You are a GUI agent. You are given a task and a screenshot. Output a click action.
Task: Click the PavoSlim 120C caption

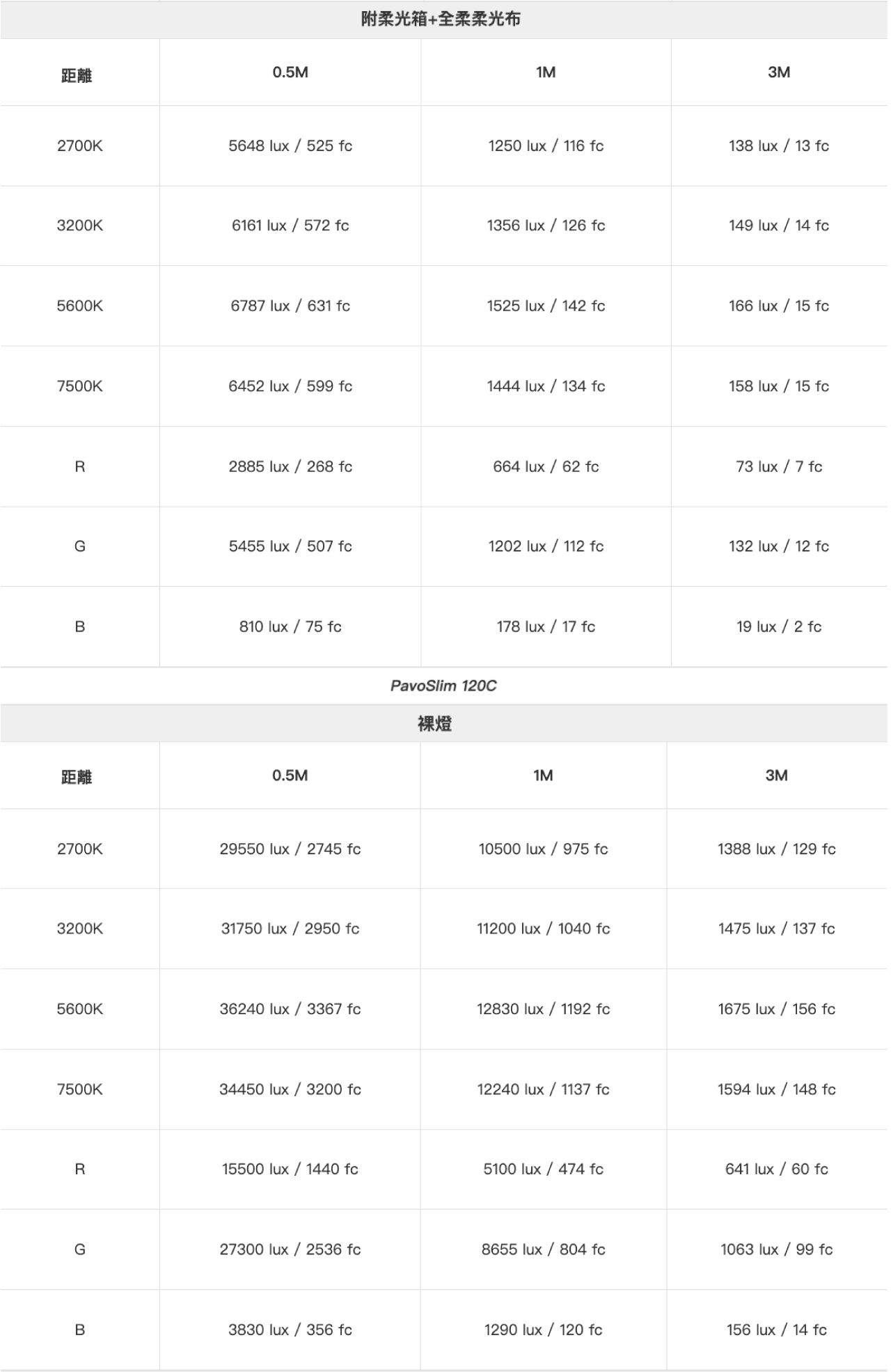point(443,686)
